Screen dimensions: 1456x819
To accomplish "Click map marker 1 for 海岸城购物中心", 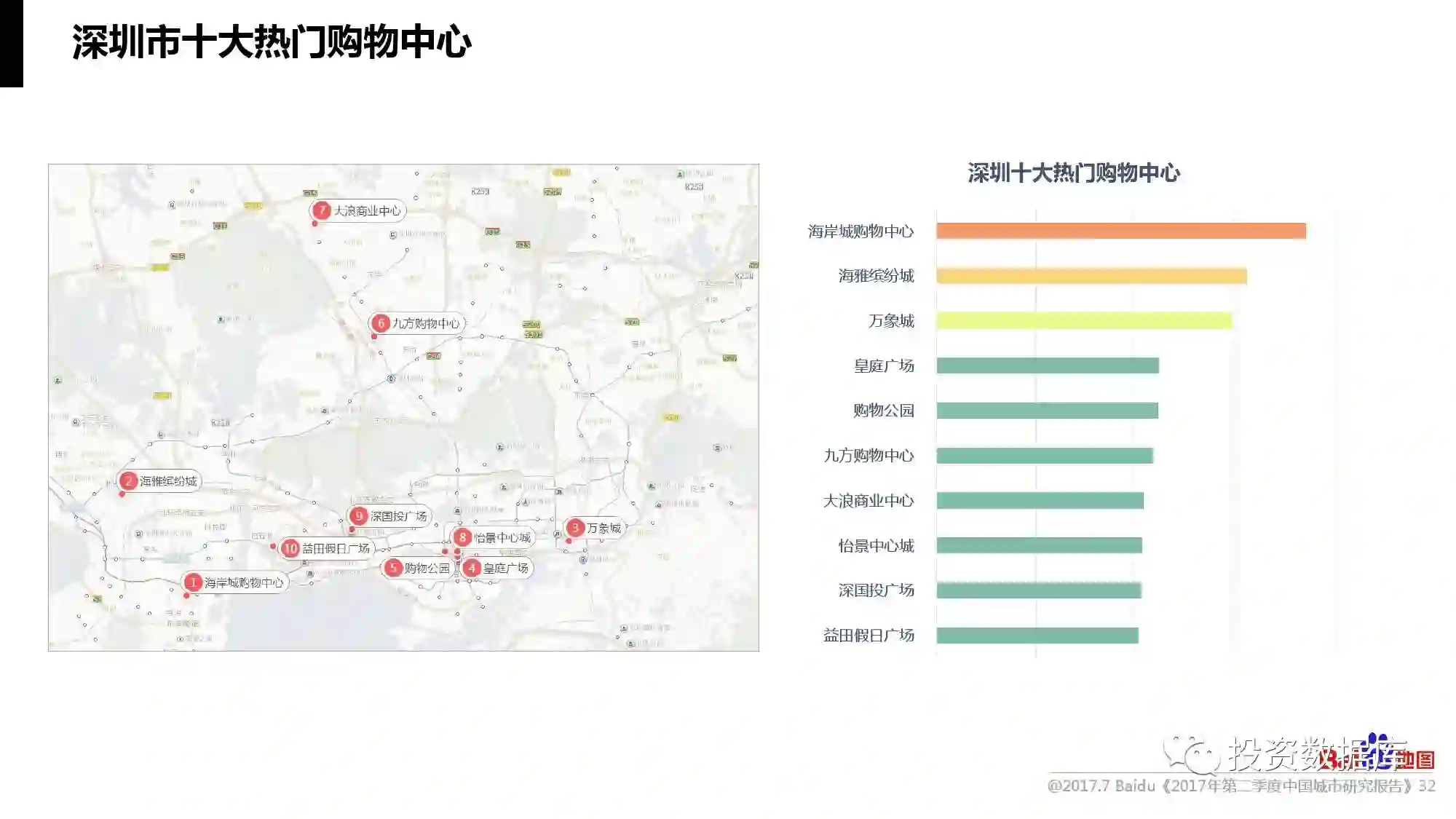I will pyautogui.click(x=193, y=582).
